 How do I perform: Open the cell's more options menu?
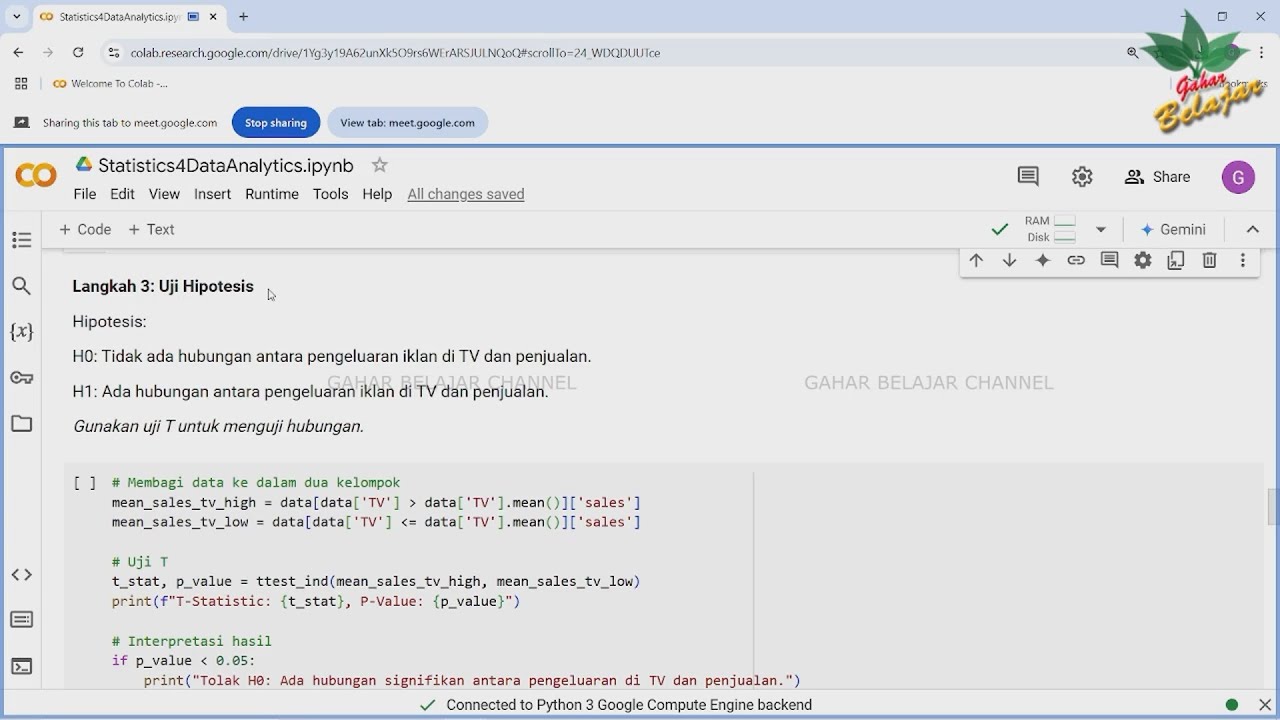click(1243, 260)
